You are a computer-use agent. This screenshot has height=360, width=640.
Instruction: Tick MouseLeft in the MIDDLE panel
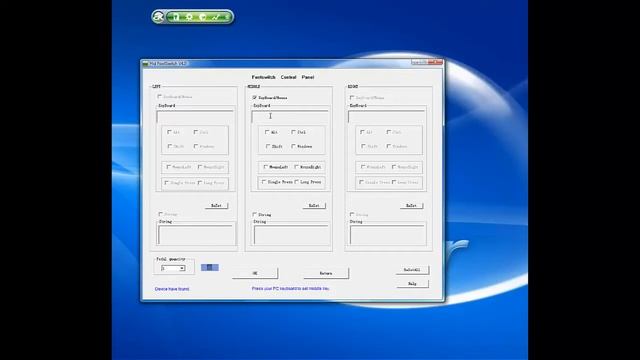pyautogui.click(x=266, y=167)
